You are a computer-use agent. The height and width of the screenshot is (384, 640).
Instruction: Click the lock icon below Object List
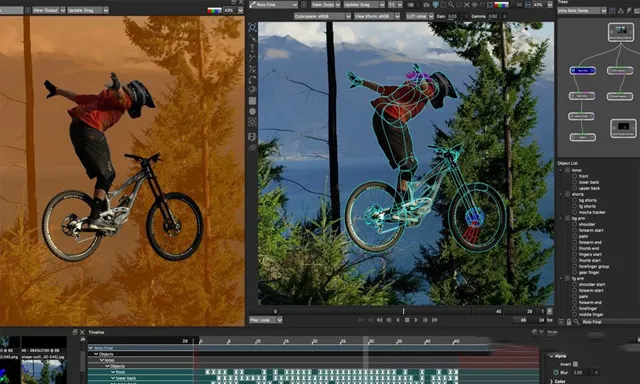[x=569, y=322]
